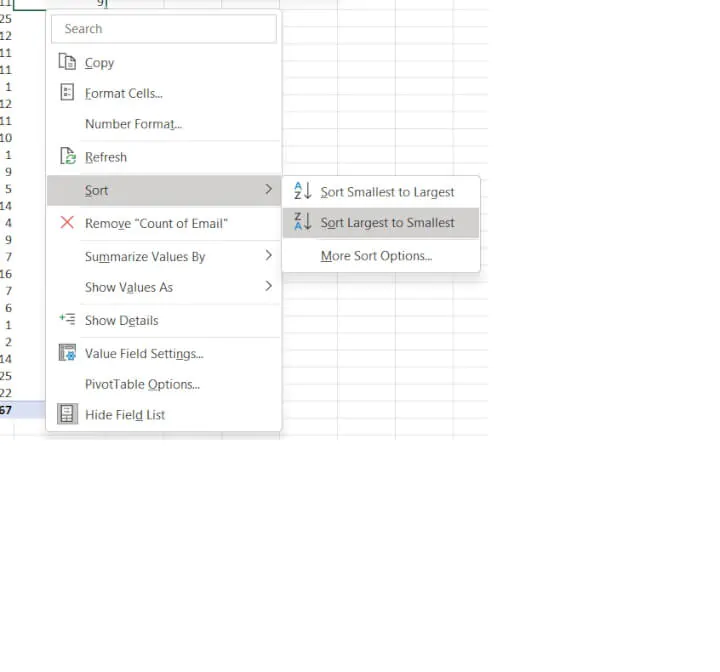The height and width of the screenshot is (672, 720).
Task: Select Refresh in the context menu
Action: tap(163, 157)
